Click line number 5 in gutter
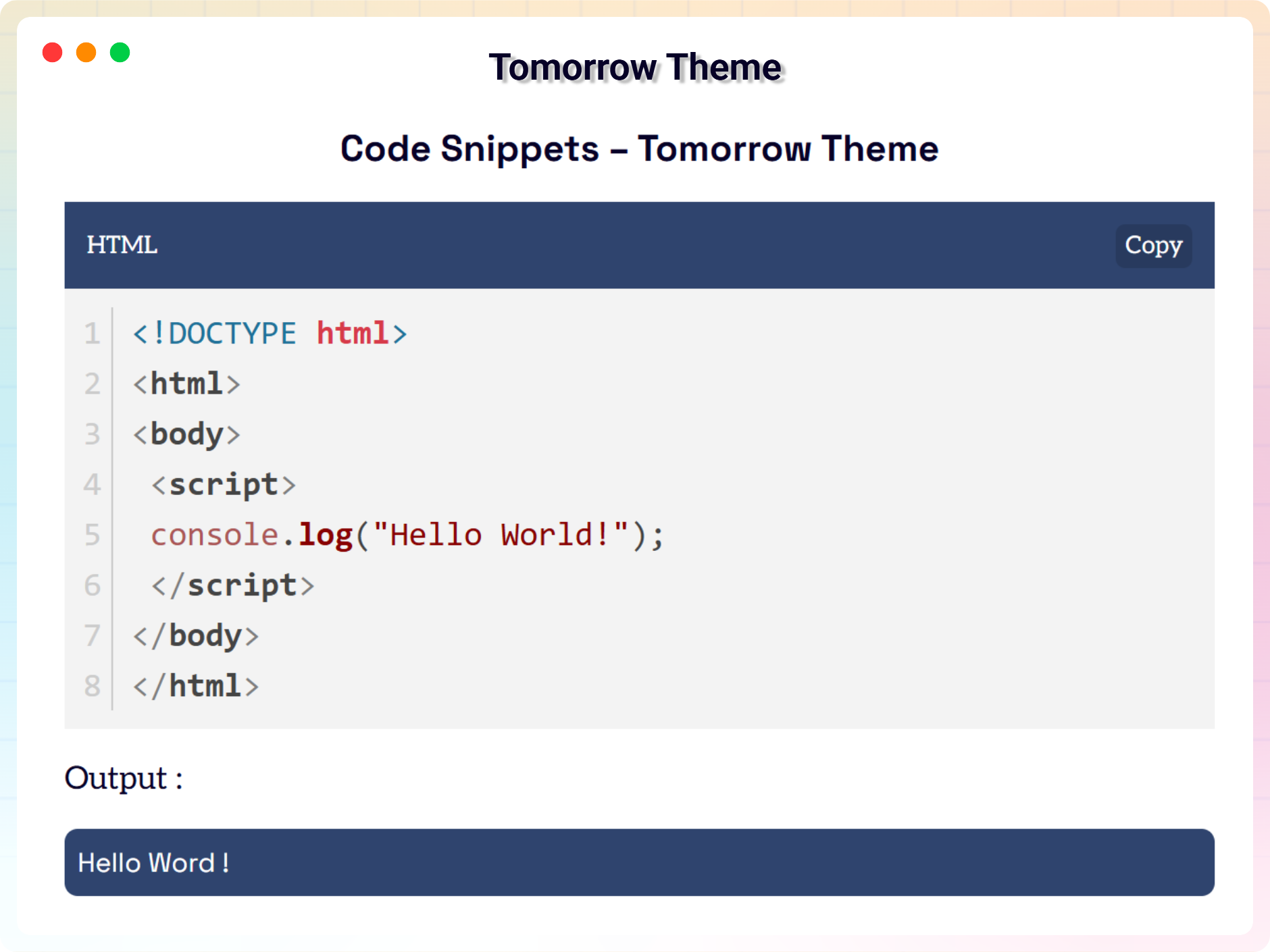This screenshot has width=1270, height=952. point(92,535)
